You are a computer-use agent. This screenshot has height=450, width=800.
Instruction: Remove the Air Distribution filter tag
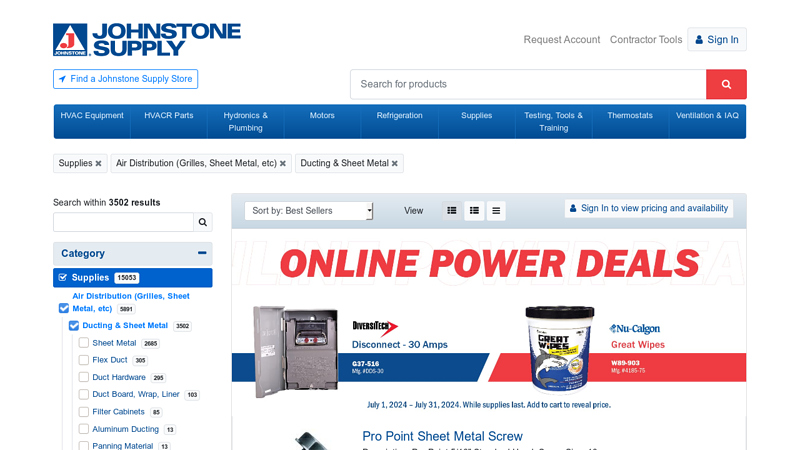(x=283, y=164)
